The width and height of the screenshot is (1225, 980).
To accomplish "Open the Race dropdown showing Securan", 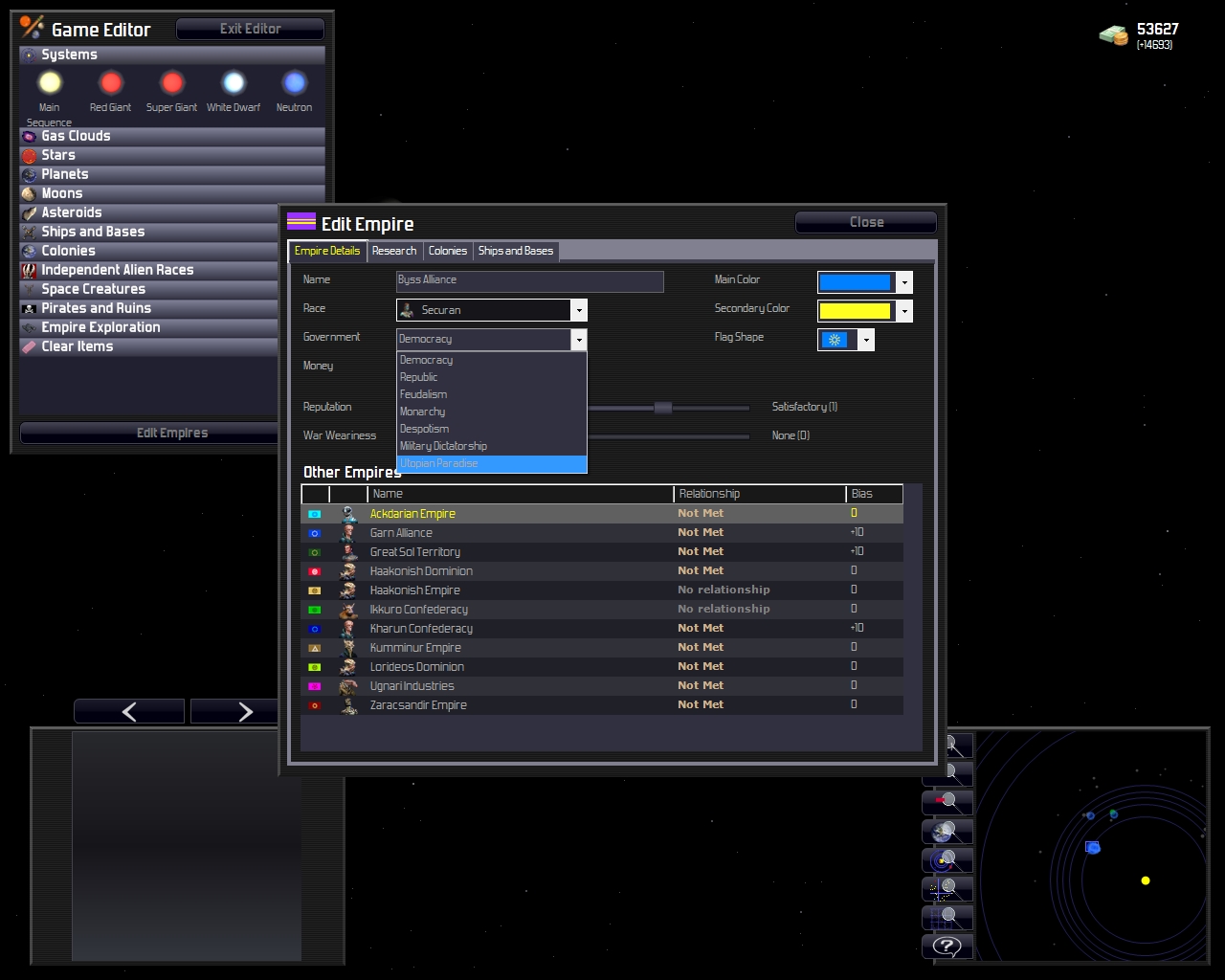I will [x=491, y=310].
